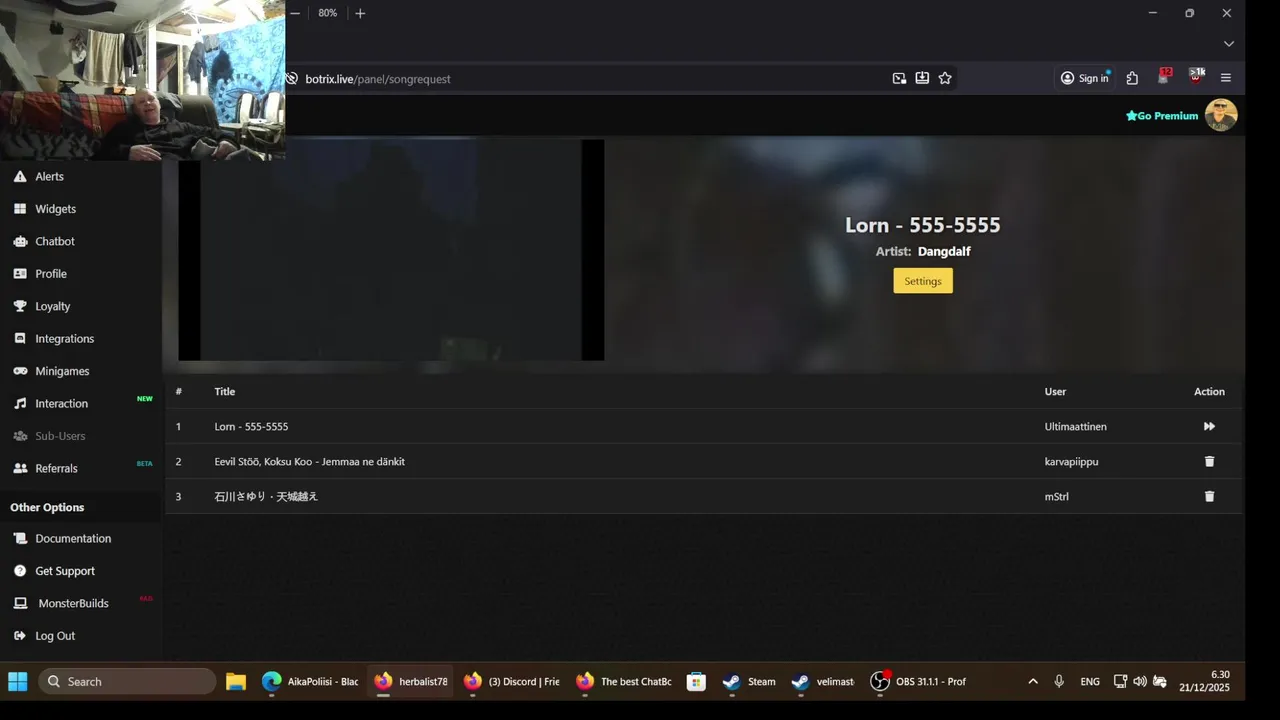Screen dimensions: 1280x720
Task: Open extension icon with 1k badge
Action: [1196, 77]
